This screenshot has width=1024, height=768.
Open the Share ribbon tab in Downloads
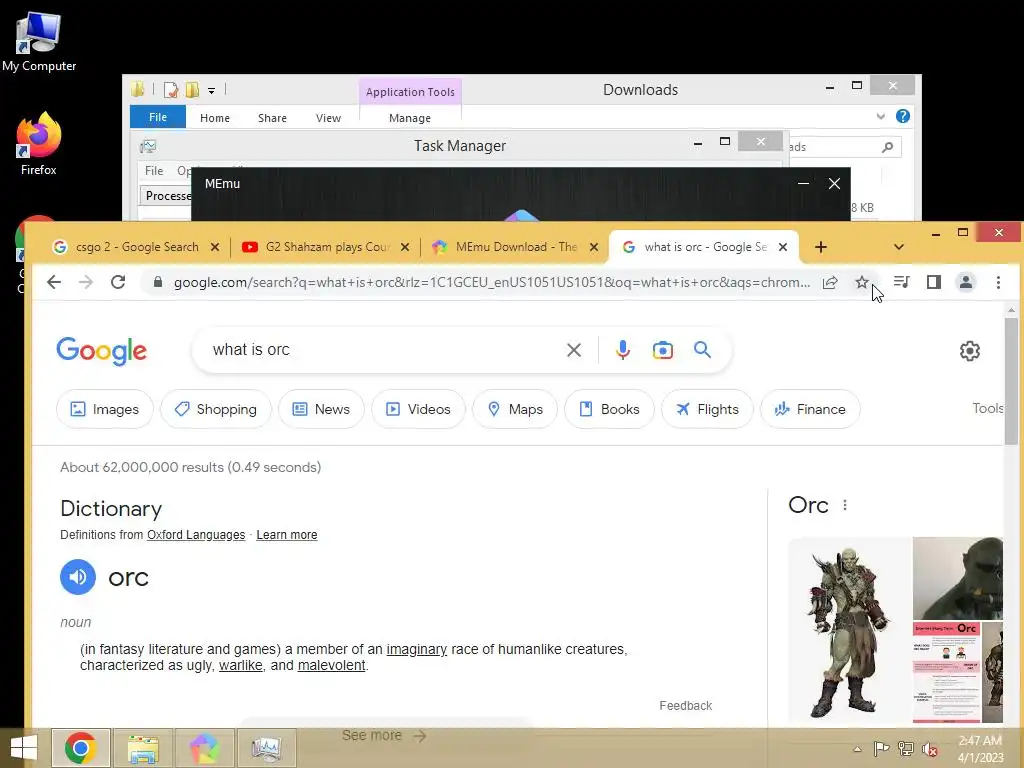[272, 118]
